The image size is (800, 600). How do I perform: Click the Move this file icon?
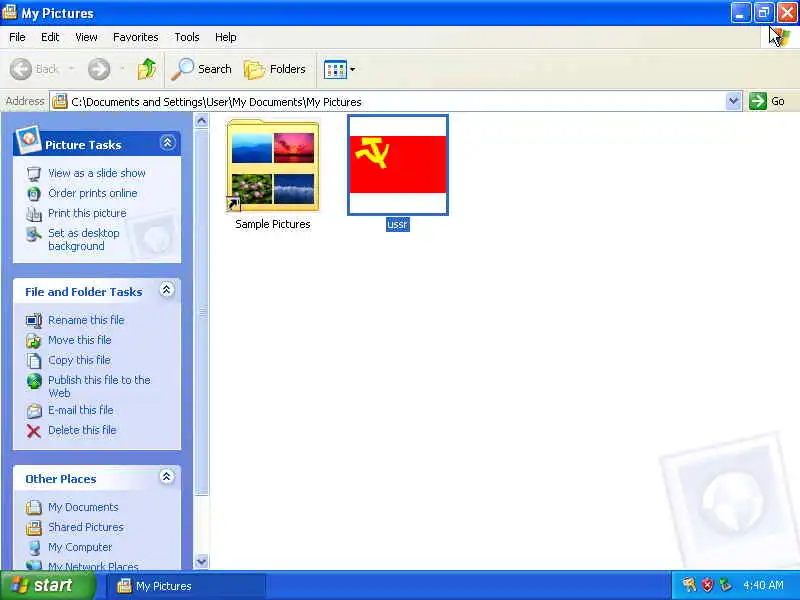coord(34,341)
